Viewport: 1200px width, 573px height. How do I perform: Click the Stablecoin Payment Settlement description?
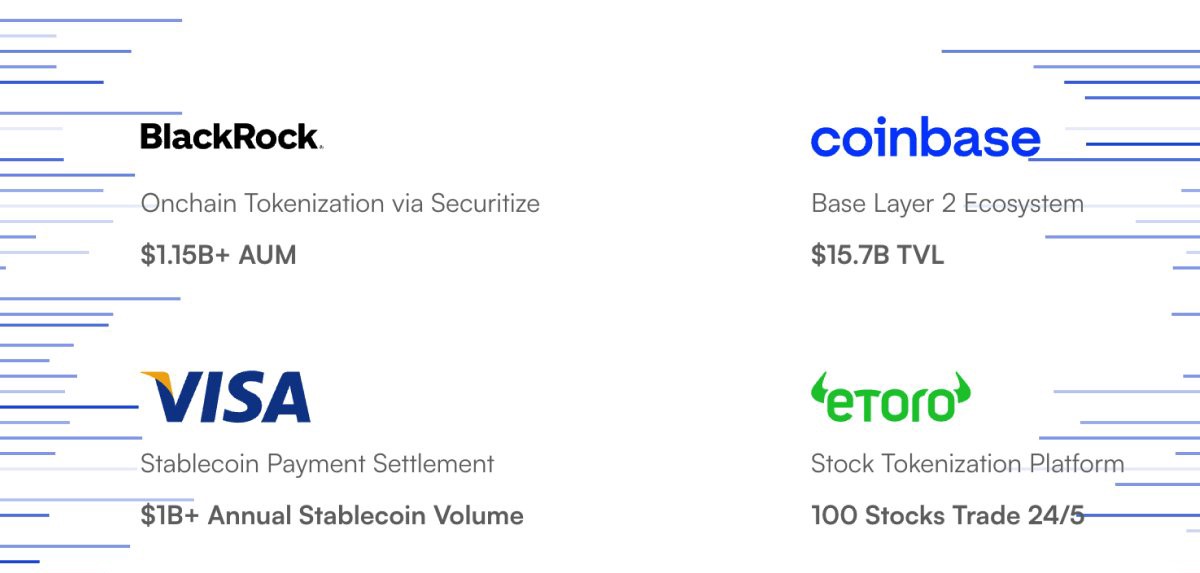coord(317,464)
